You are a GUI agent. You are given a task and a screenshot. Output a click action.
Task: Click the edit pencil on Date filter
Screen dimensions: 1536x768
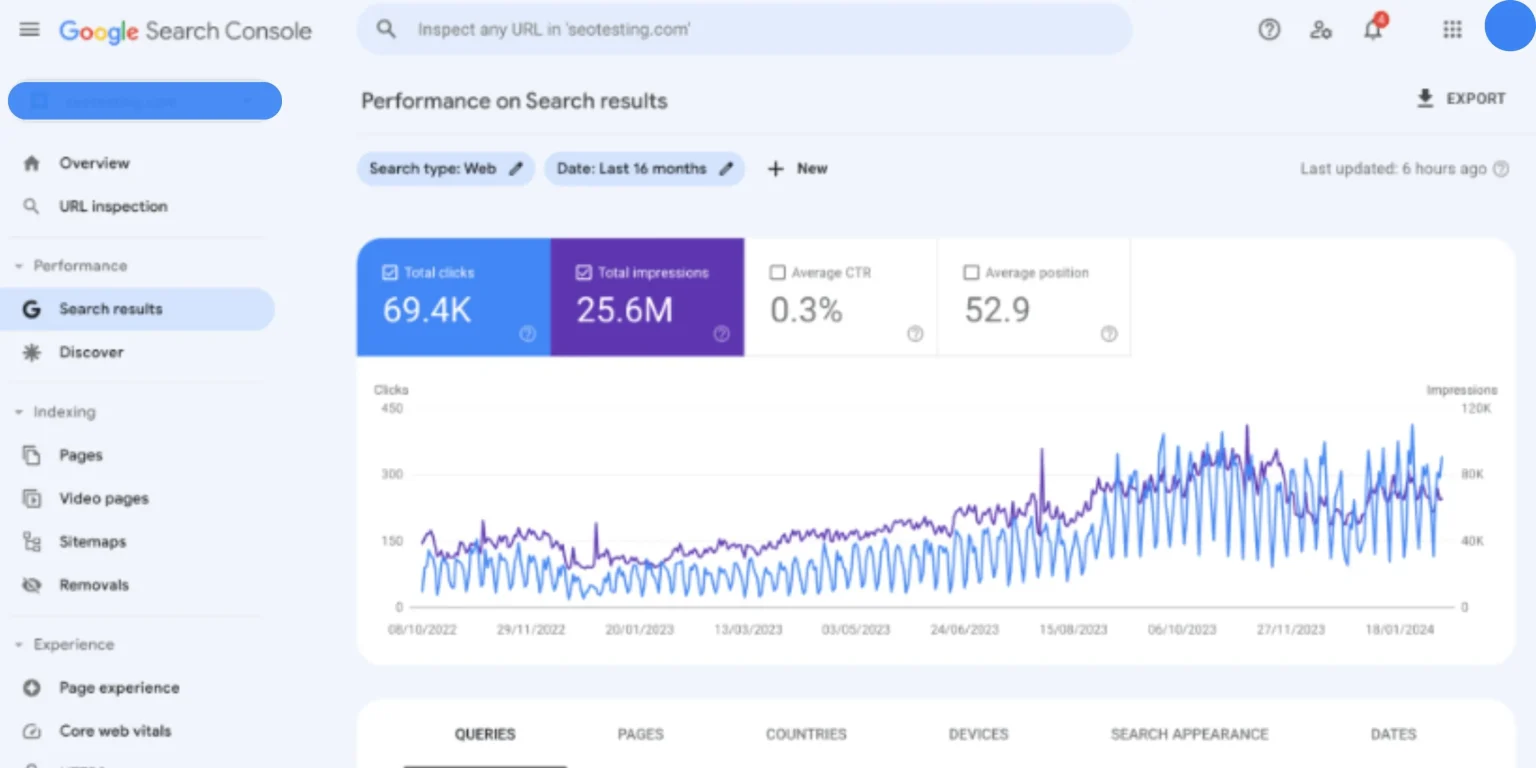click(x=726, y=169)
